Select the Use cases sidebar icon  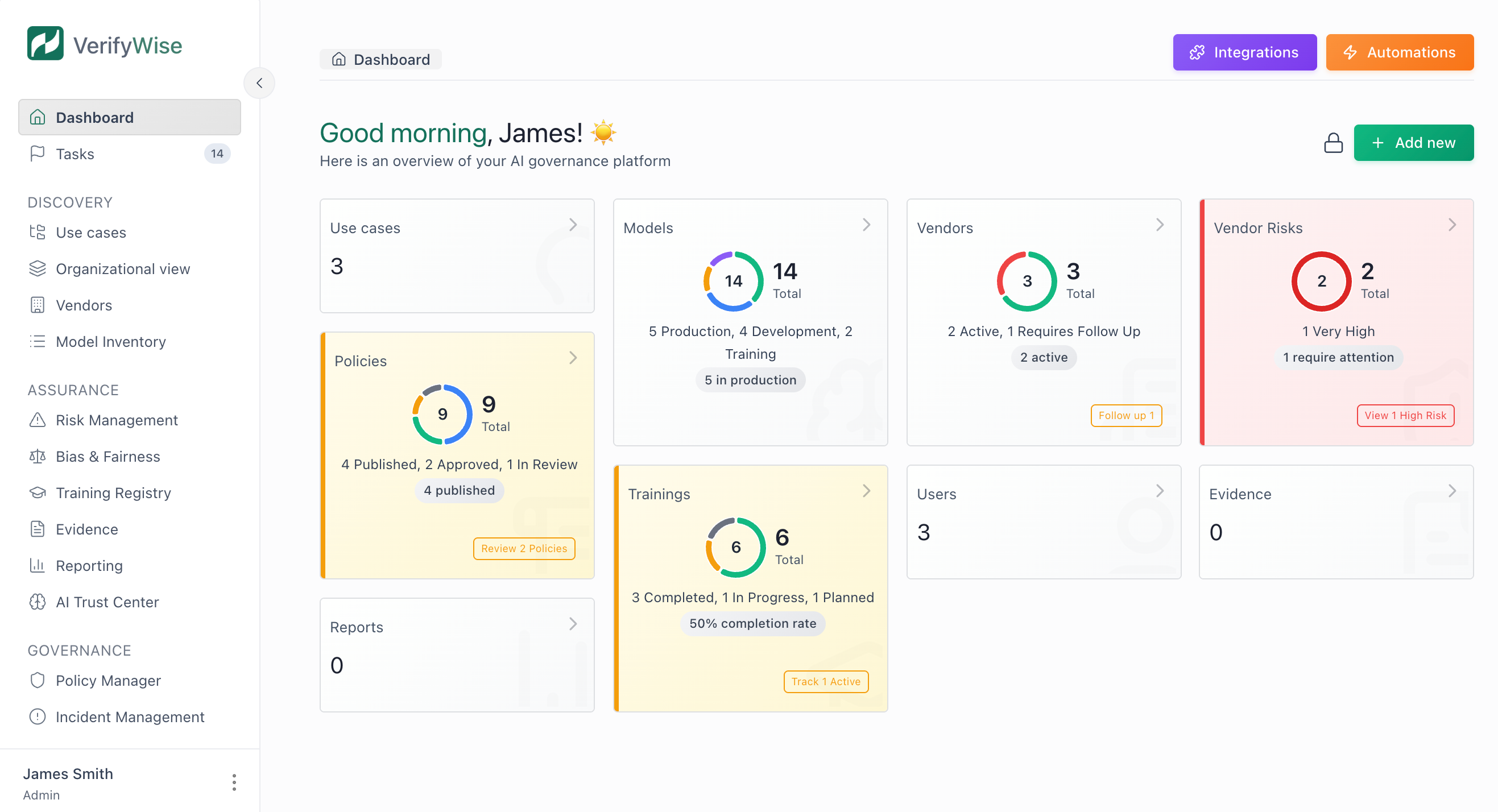pyautogui.click(x=36, y=232)
